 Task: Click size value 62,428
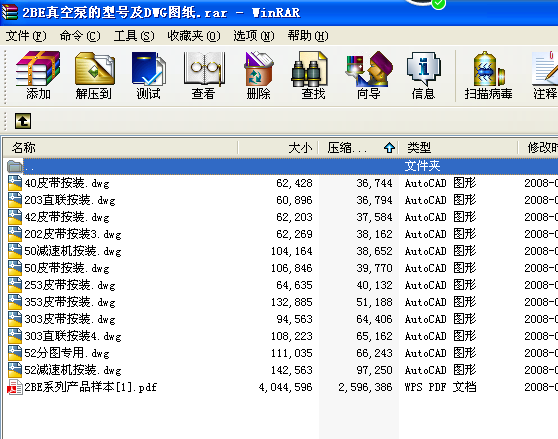[x=294, y=183]
